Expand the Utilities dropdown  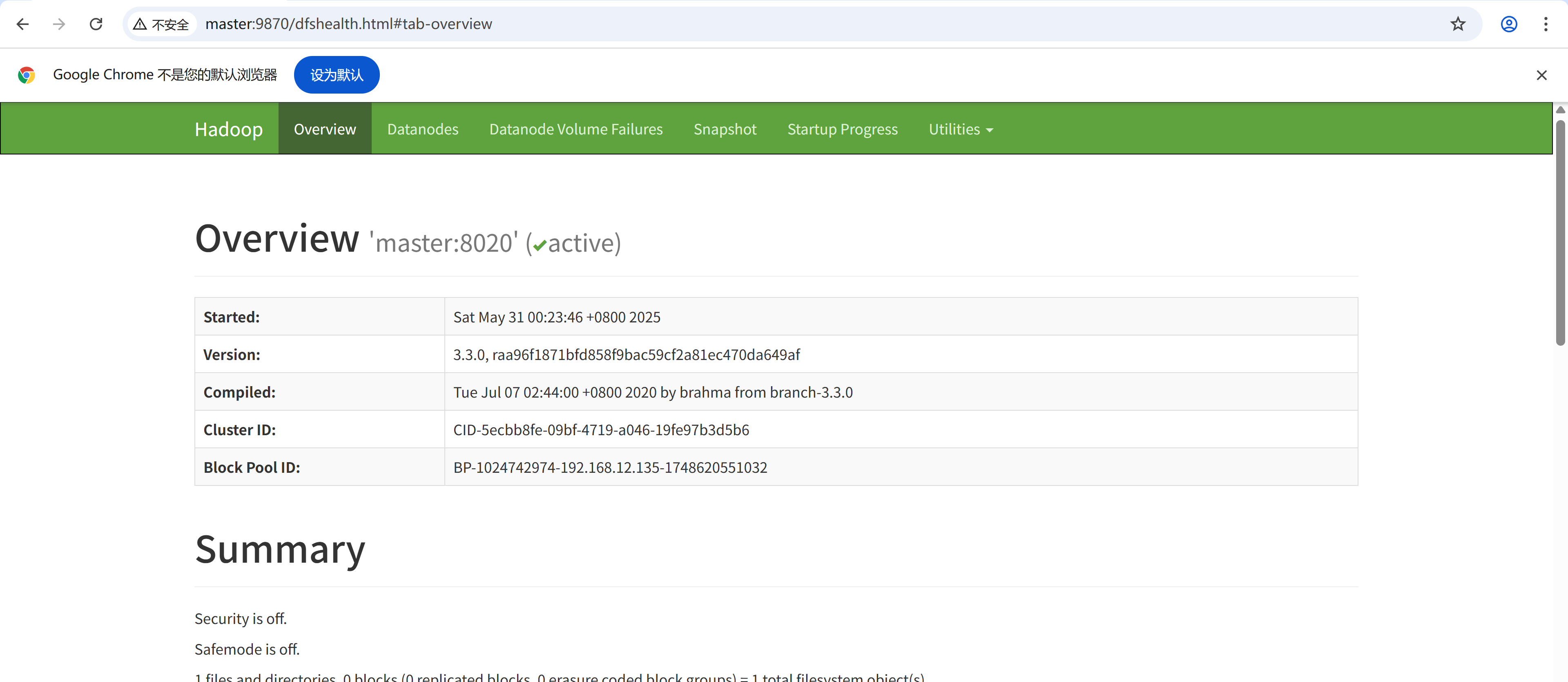(x=960, y=129)
